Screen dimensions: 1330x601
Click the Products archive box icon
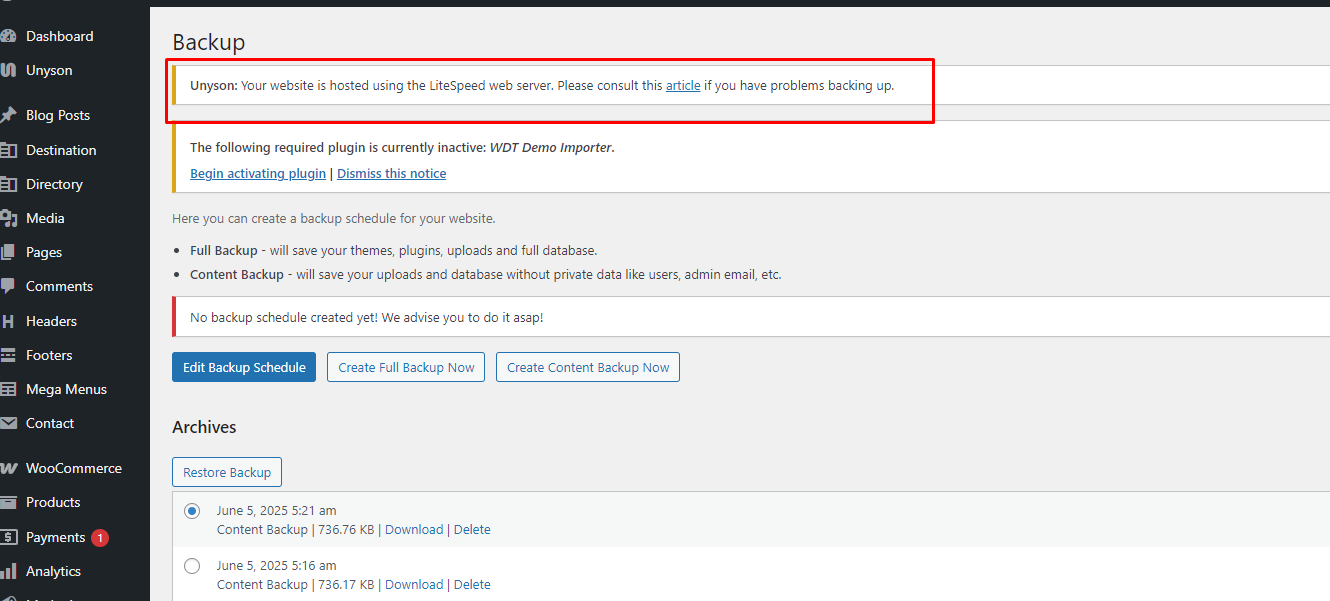click(x=8, y=502)
